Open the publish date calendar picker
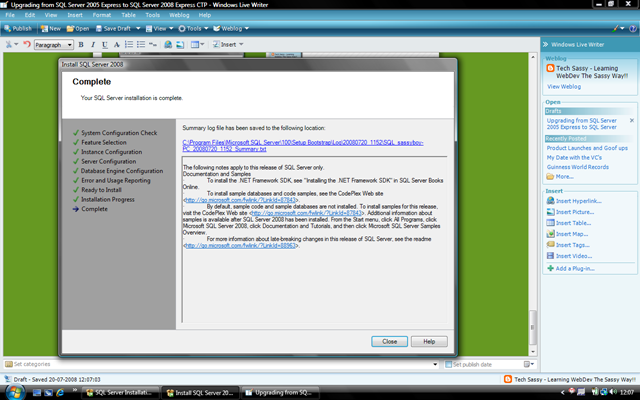 click(529, 364)
